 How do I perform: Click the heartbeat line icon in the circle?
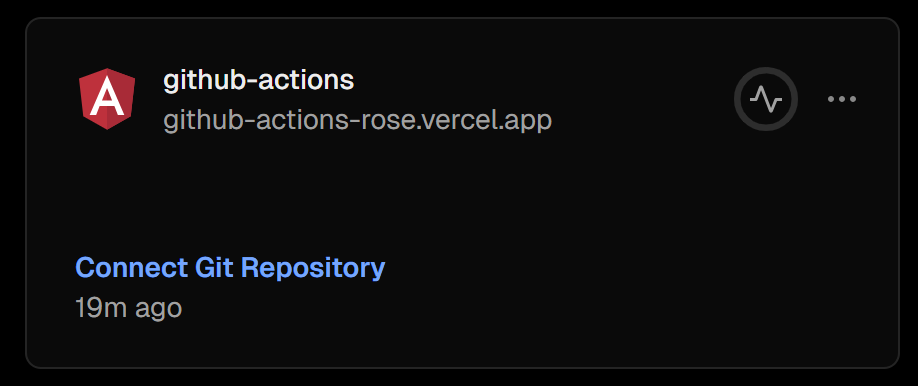(x=766, y=99)
